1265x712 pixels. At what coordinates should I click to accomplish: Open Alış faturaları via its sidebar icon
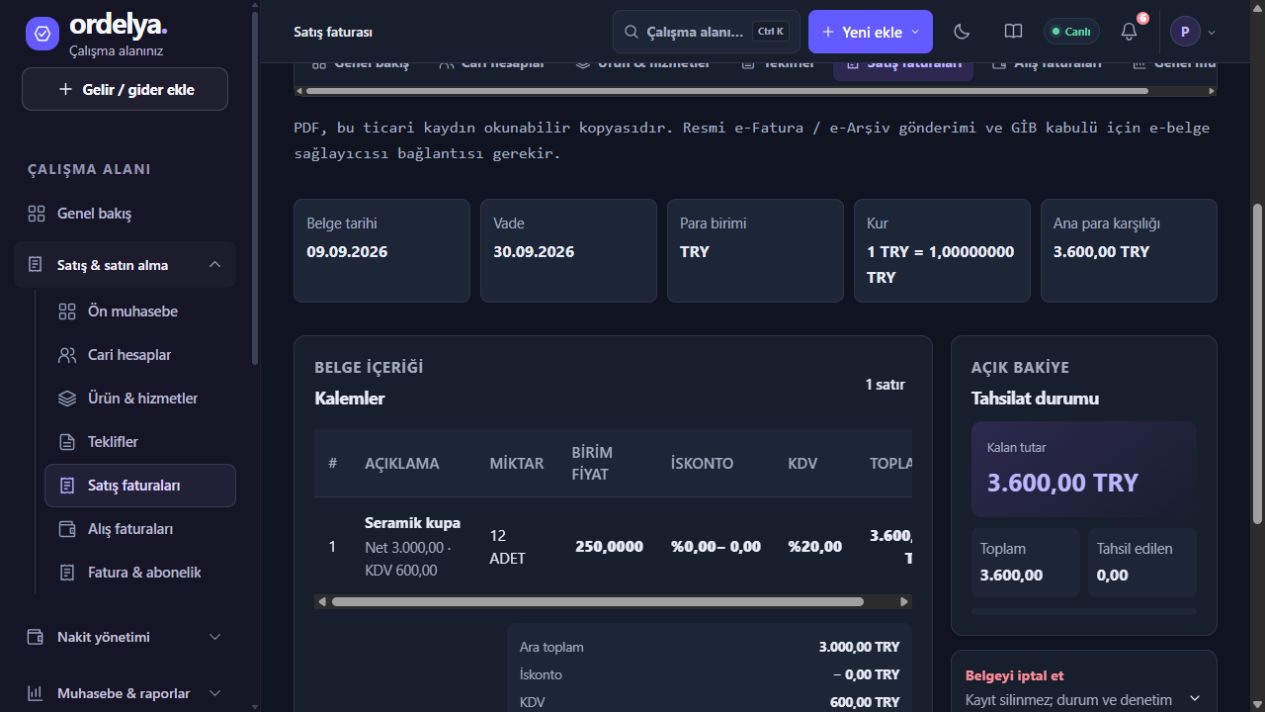[x=67, y=529]
